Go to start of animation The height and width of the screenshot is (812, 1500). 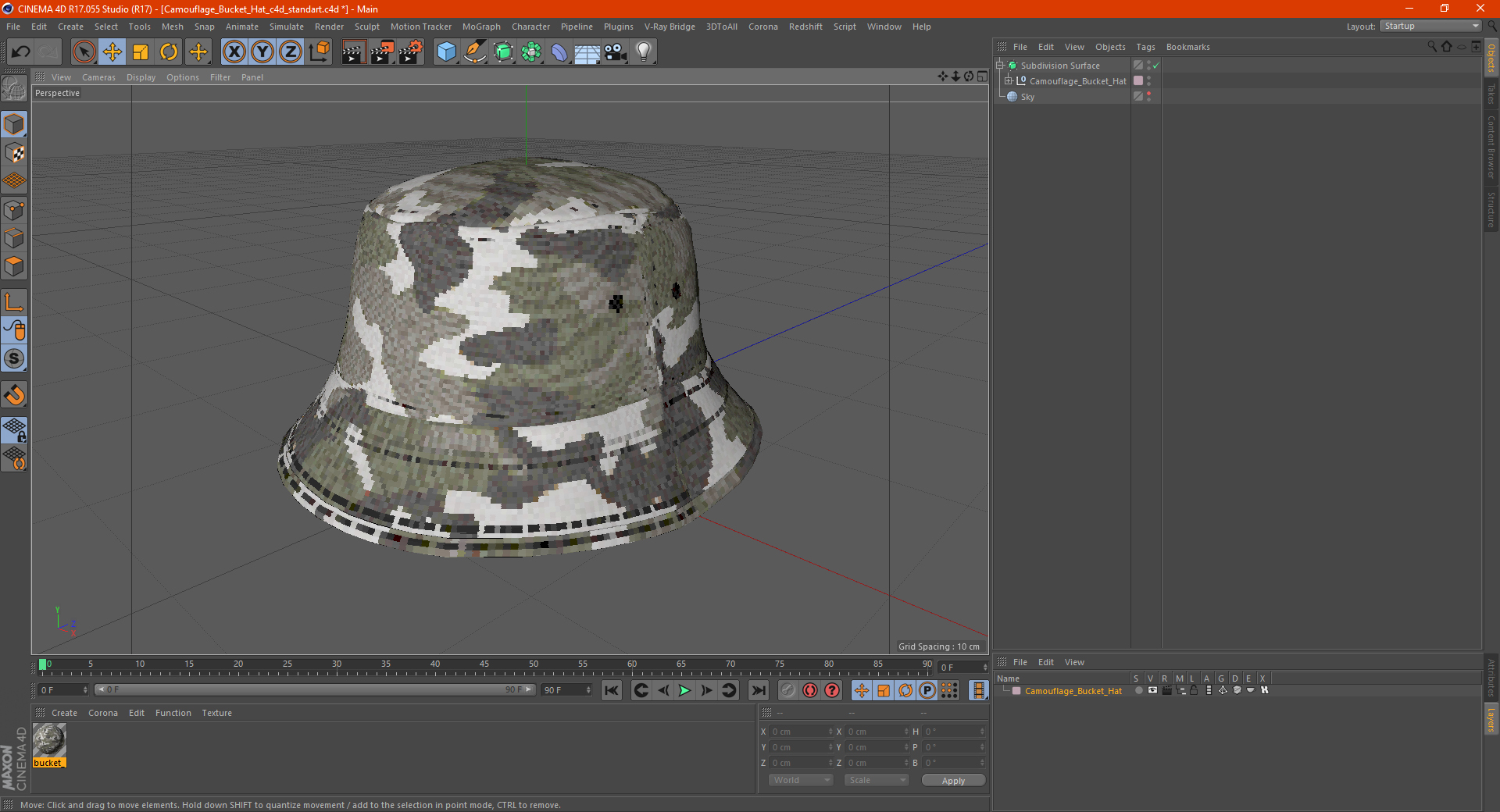point(612,690)
